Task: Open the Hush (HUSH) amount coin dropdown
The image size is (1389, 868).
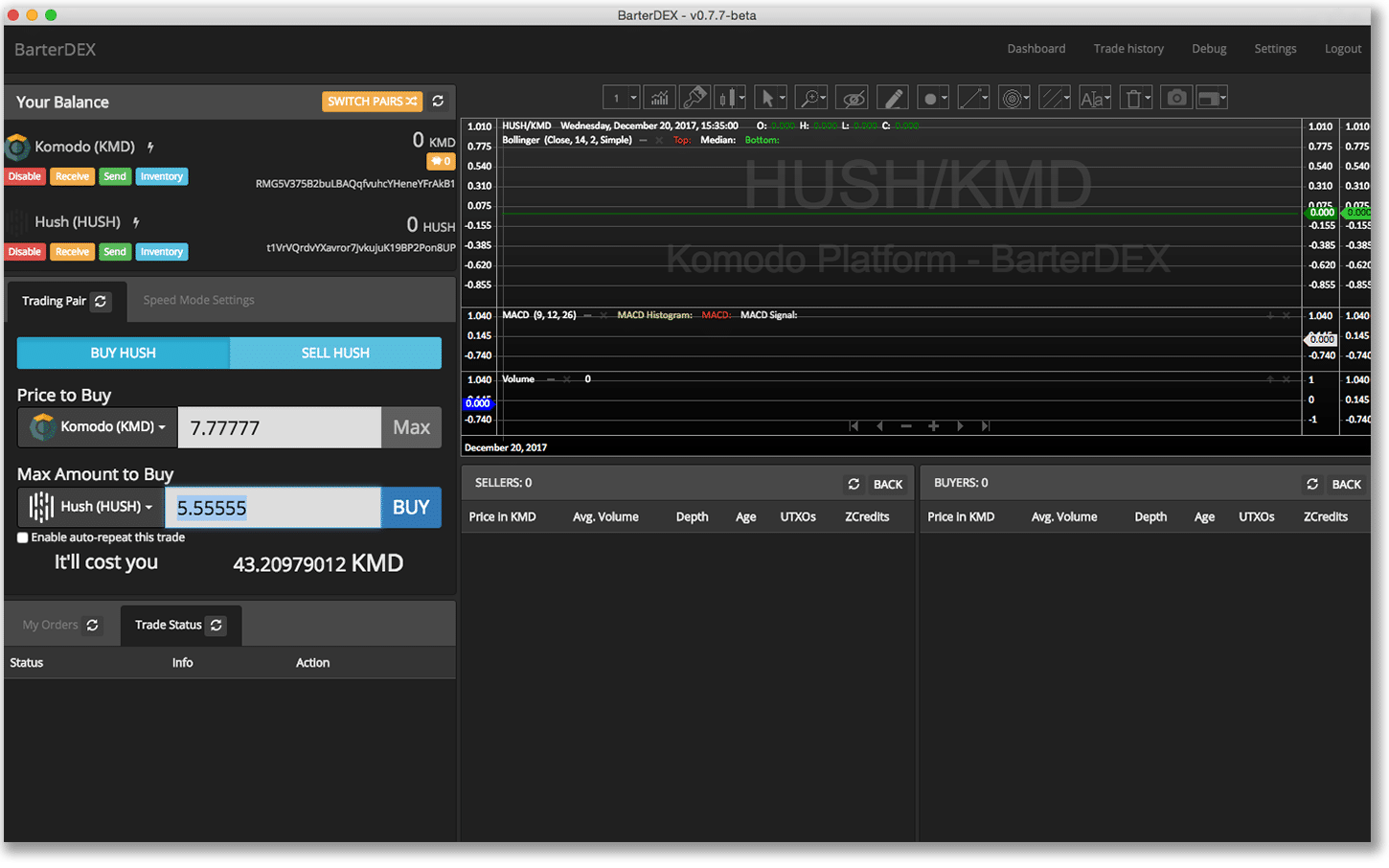Action: (x=91, y=507)
